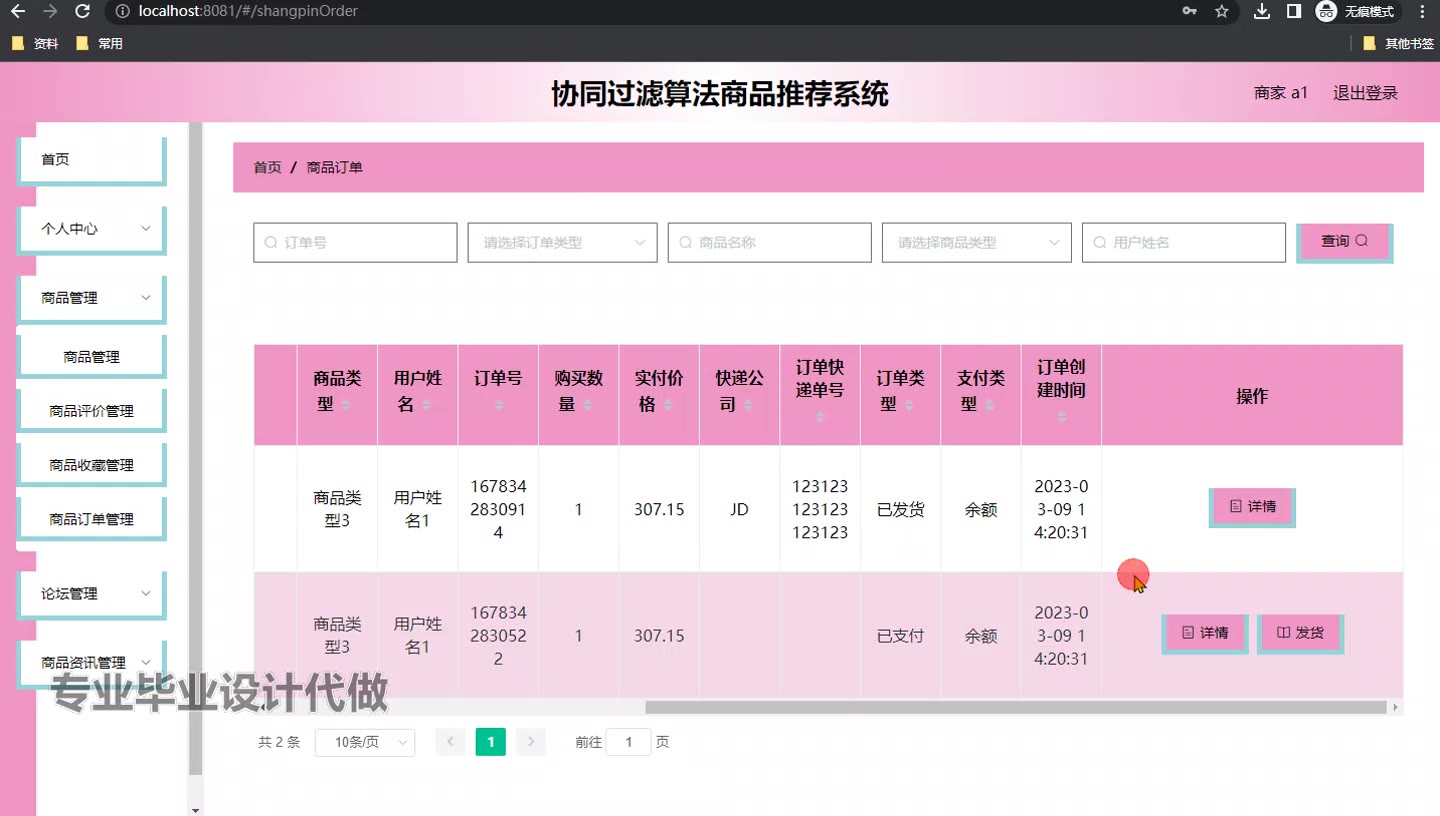
Task: Click the previous page arrow
Action: pos(450,742)
